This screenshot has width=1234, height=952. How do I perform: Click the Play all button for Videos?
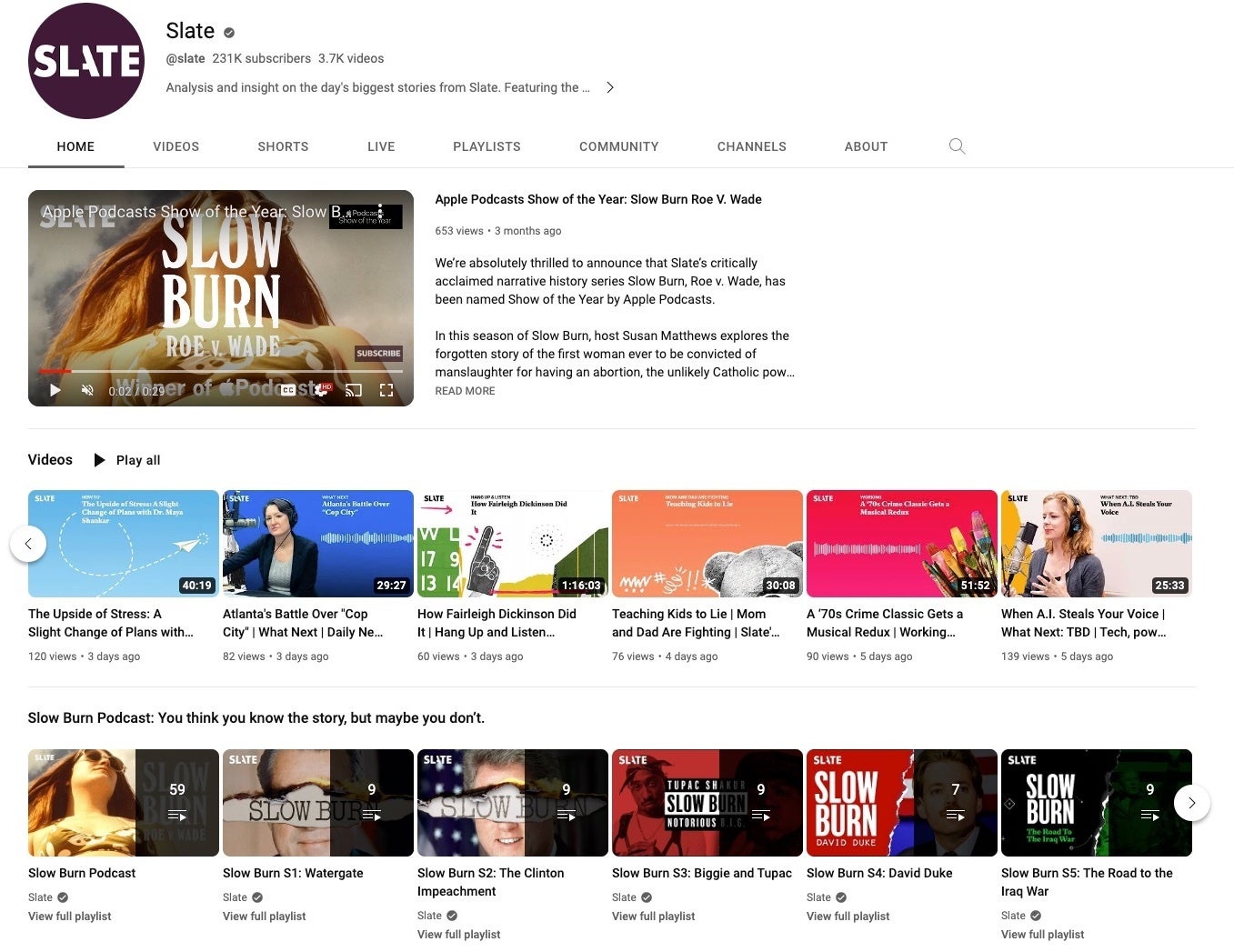126,460
